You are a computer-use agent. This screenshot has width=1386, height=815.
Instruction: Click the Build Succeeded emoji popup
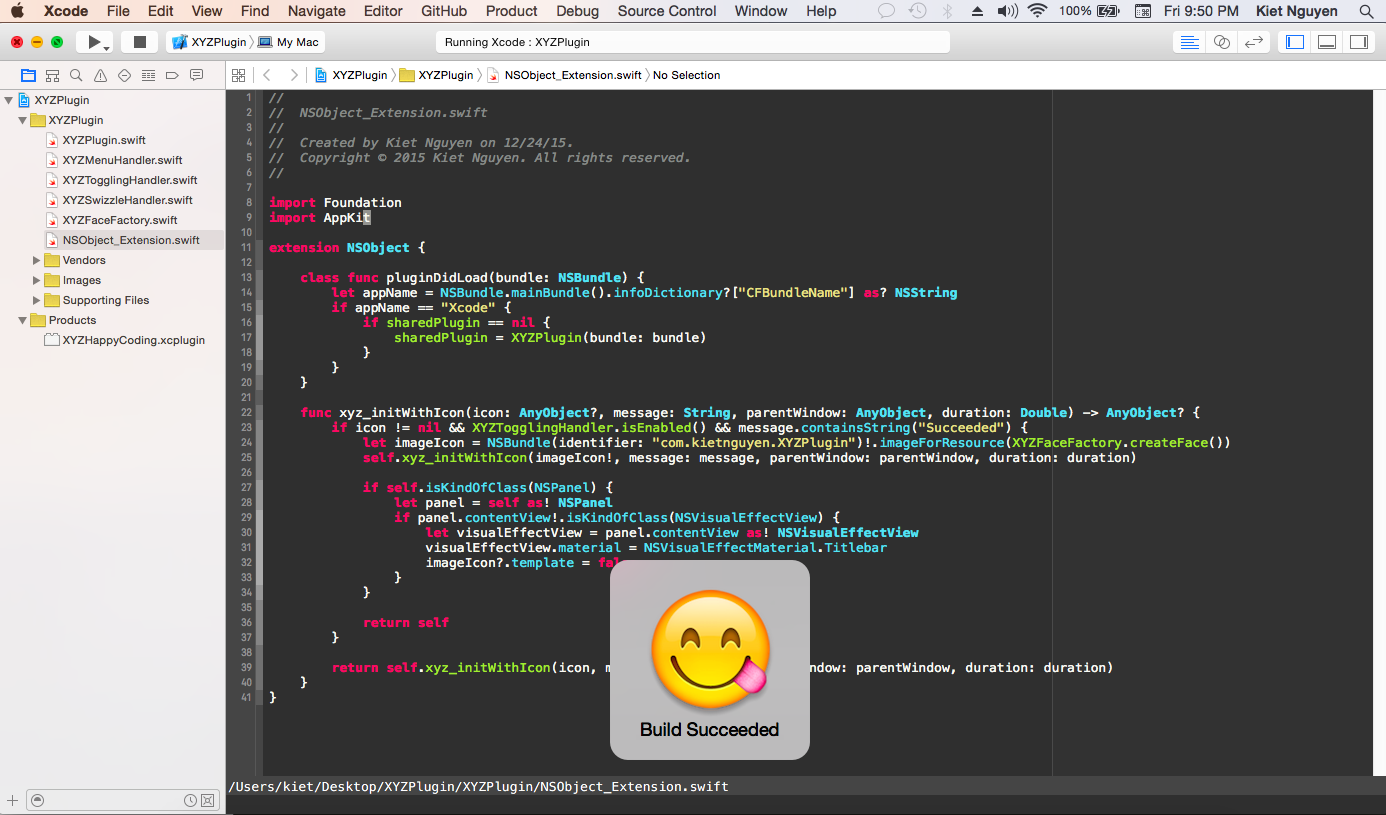[x=709, y=660]
